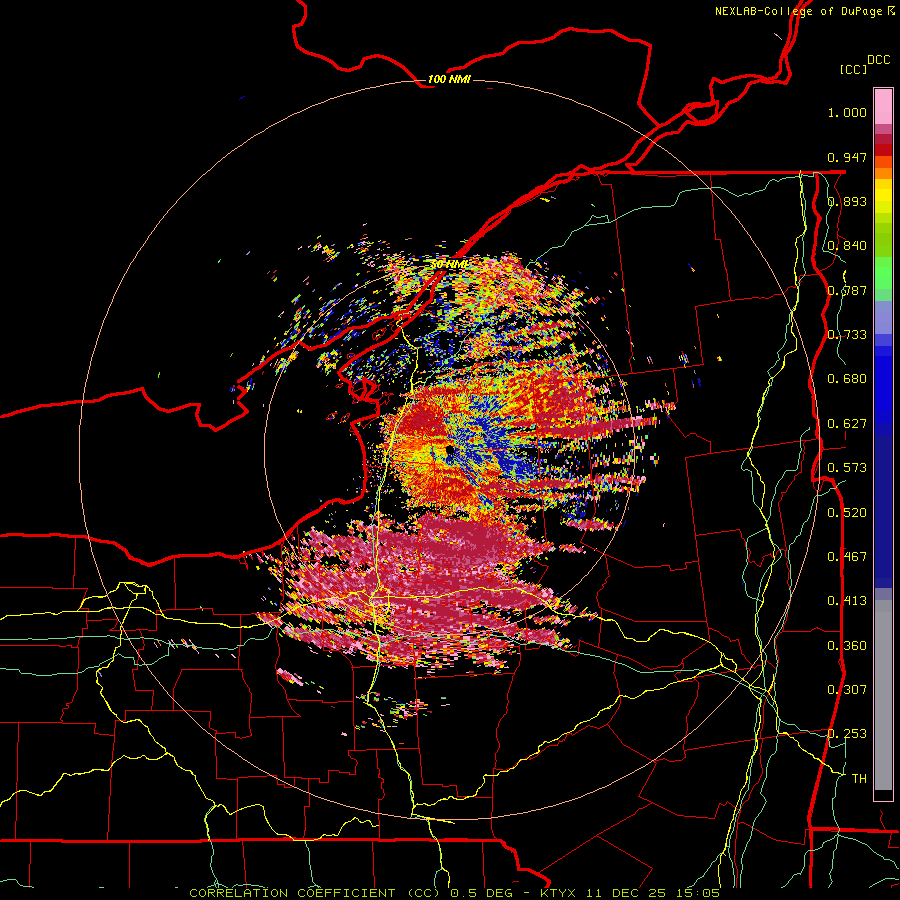900x900 pixels.
Task: Click the 0.893 scale value
Action: tap(847, 201)
